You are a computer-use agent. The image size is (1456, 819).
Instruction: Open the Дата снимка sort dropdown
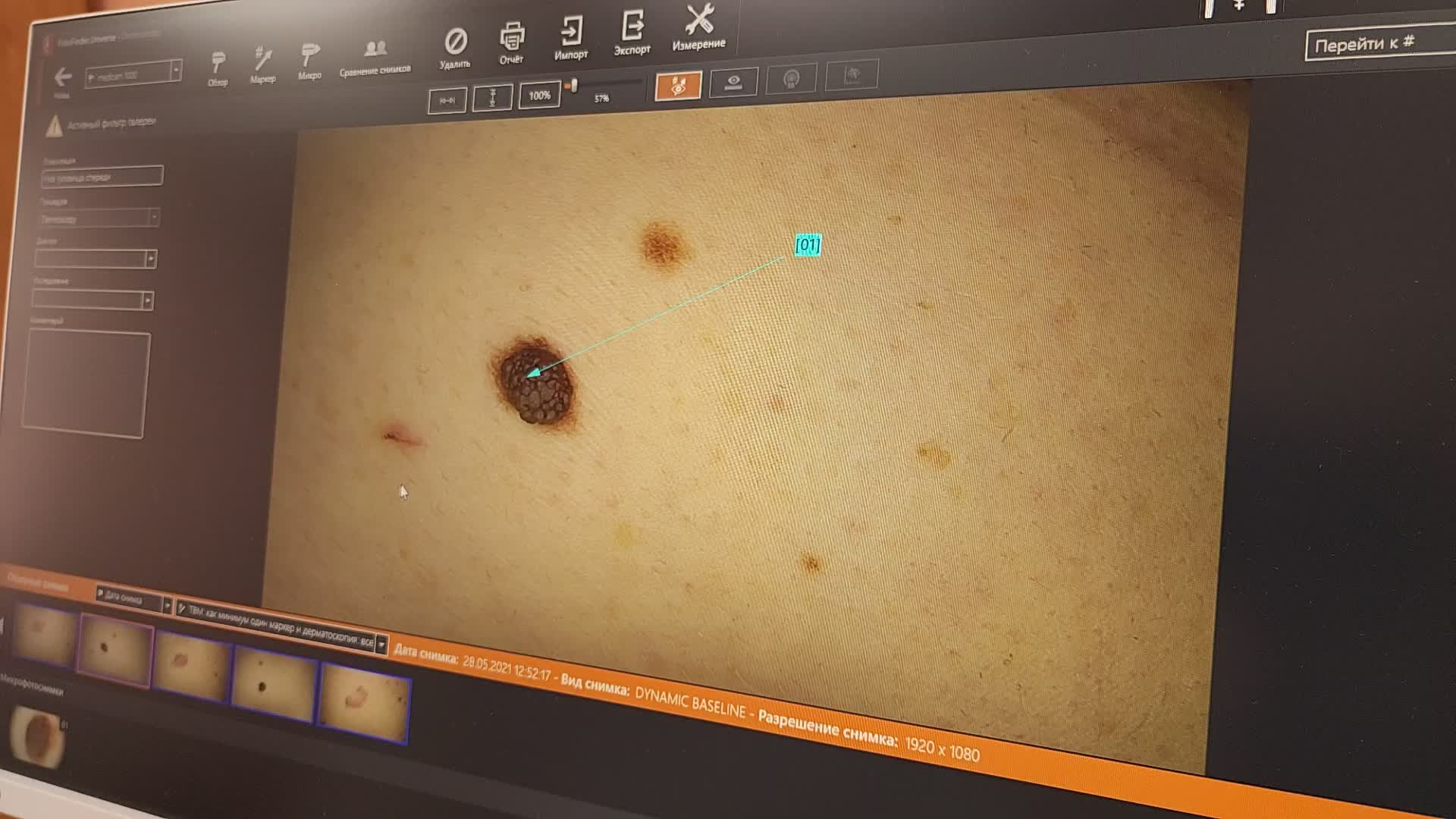pos(133,599)
